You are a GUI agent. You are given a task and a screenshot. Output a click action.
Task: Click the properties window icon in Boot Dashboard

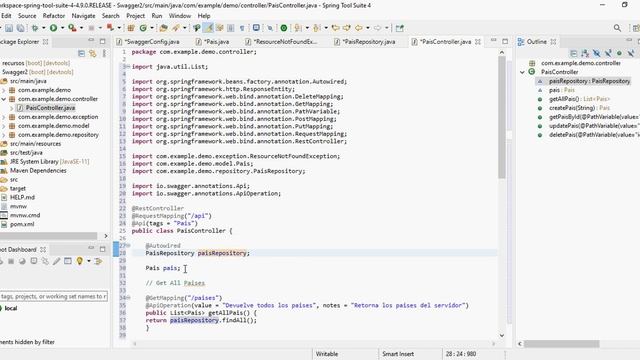click(68, 261)
